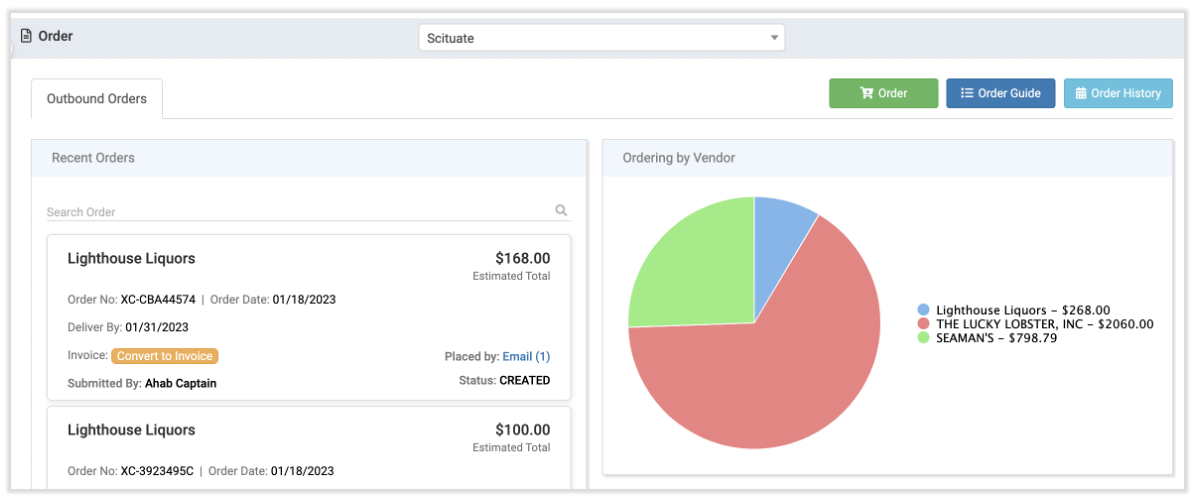The height and width of the screenshot is (504, 1196).
Task: Click the shopping cart icon on Order button
Action: (866, 93)
